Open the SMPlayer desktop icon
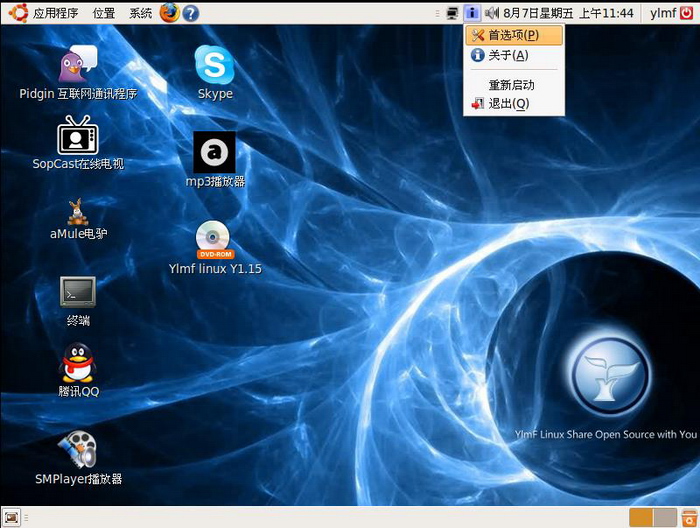700x528 pixels. click(x=78, y=449)
